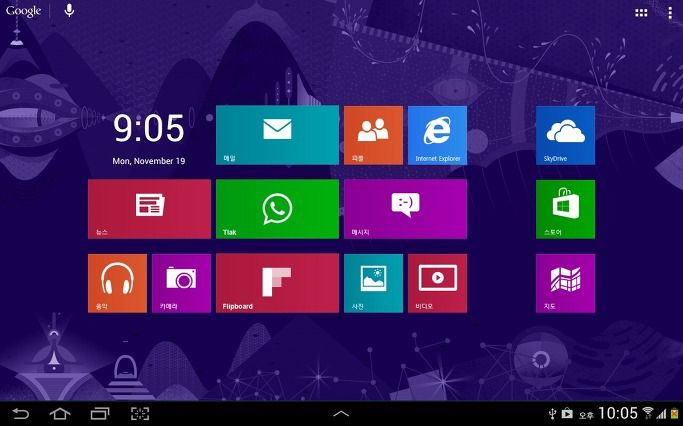The width and height of the screenshot is (683, 426).
Task: Open the orange Music headphones tile
Action: pyautogui.click(x=117, y=283)
